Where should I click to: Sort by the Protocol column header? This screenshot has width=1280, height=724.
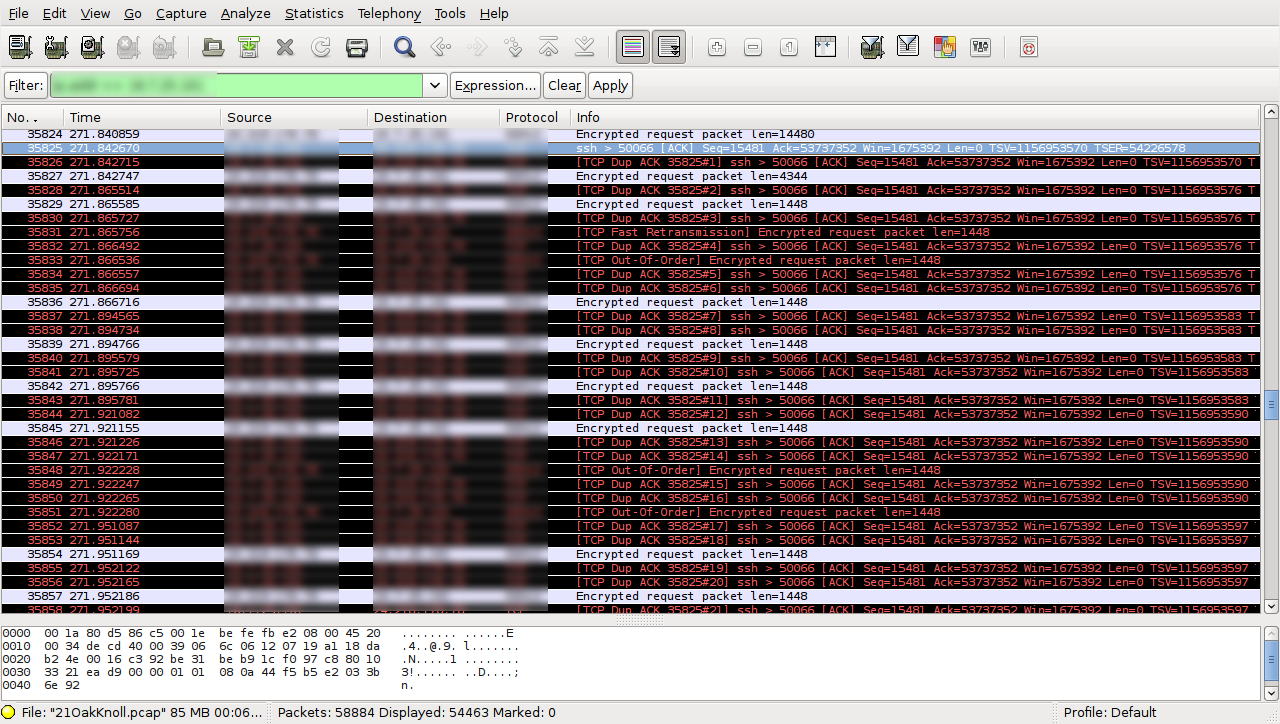[x=534, y=117]
